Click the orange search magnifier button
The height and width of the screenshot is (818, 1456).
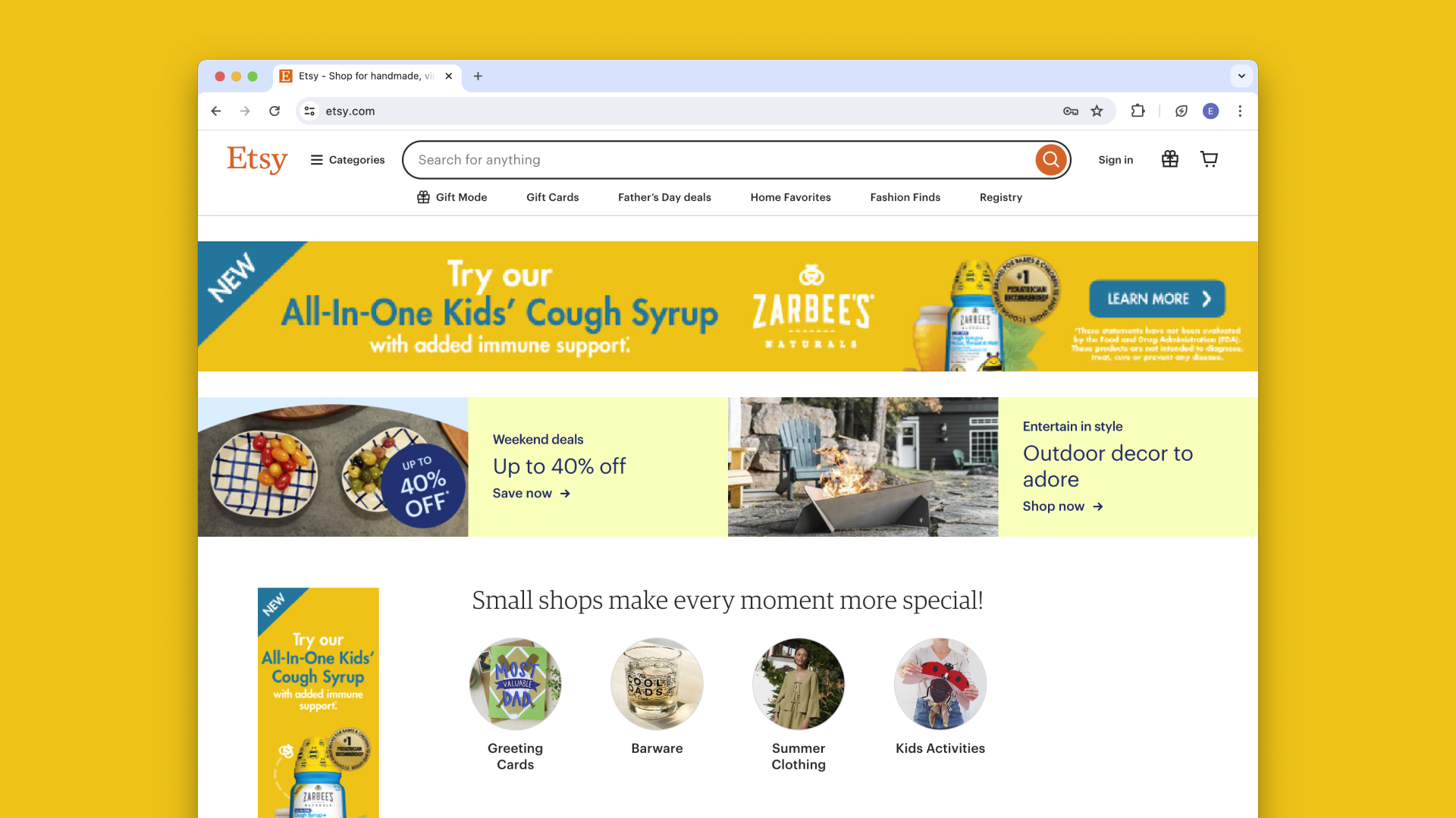1050,159
